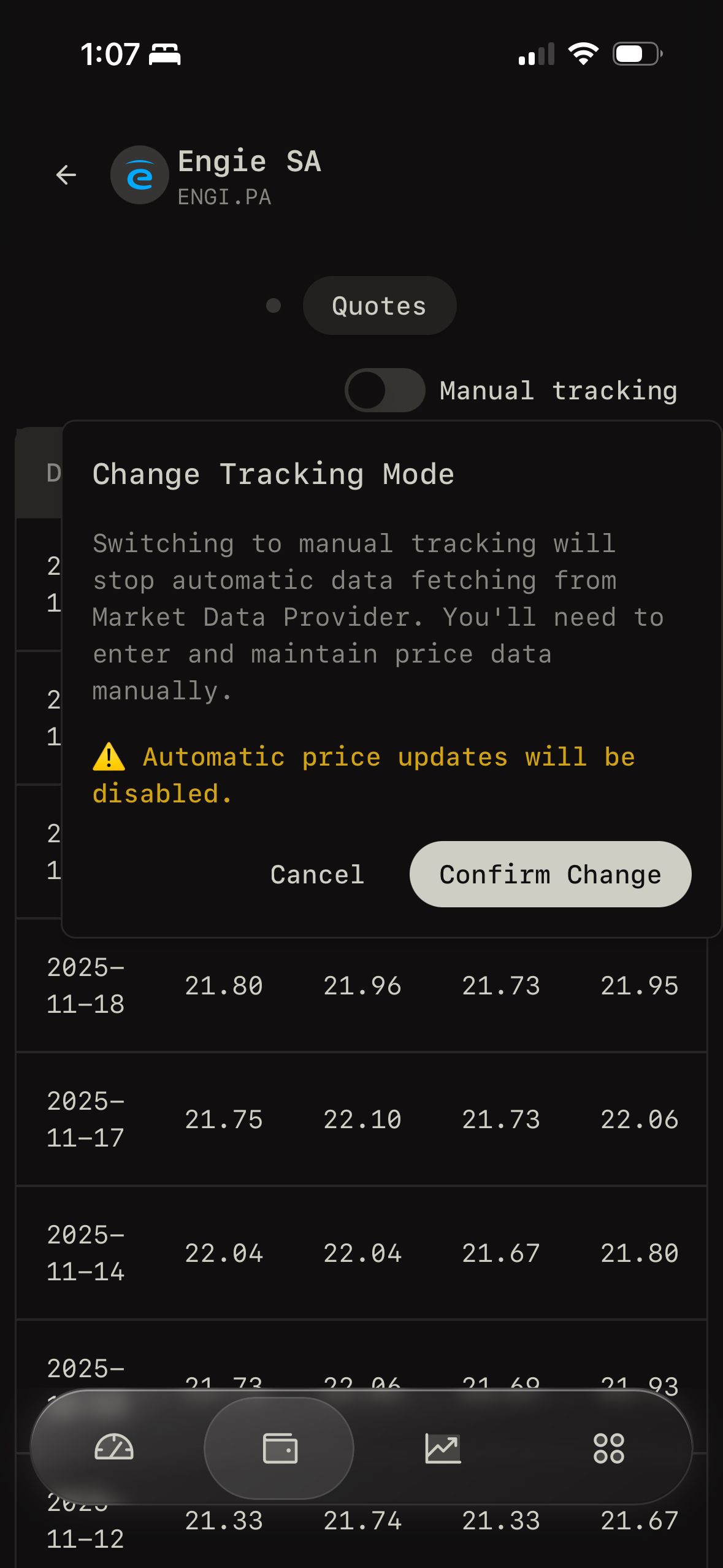This screenshot has width=723, height=1568.
Task: Tap the battery status icon
Action: pos(637,54)
